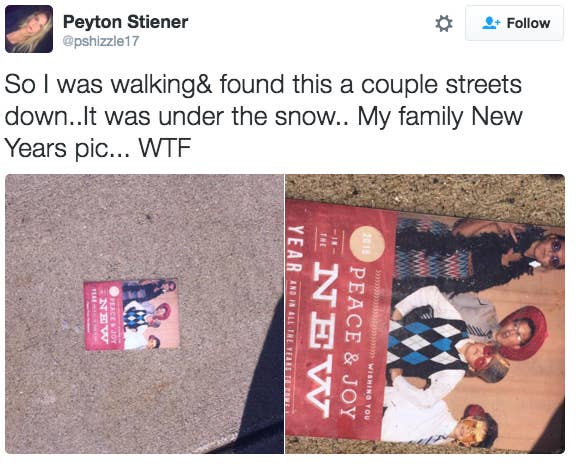
Task: Open left photo of card on sidewalk
Action: 144,314
